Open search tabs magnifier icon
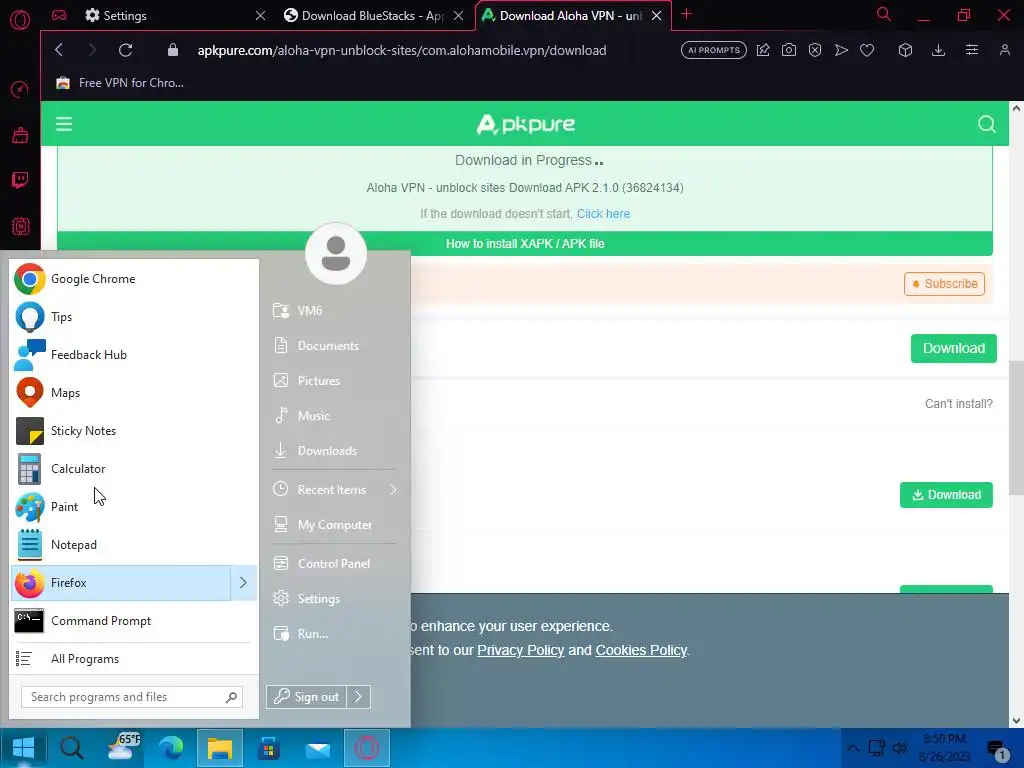This screenshot has width=1024, height=768. pyautogui.click(x=884, y=14)
